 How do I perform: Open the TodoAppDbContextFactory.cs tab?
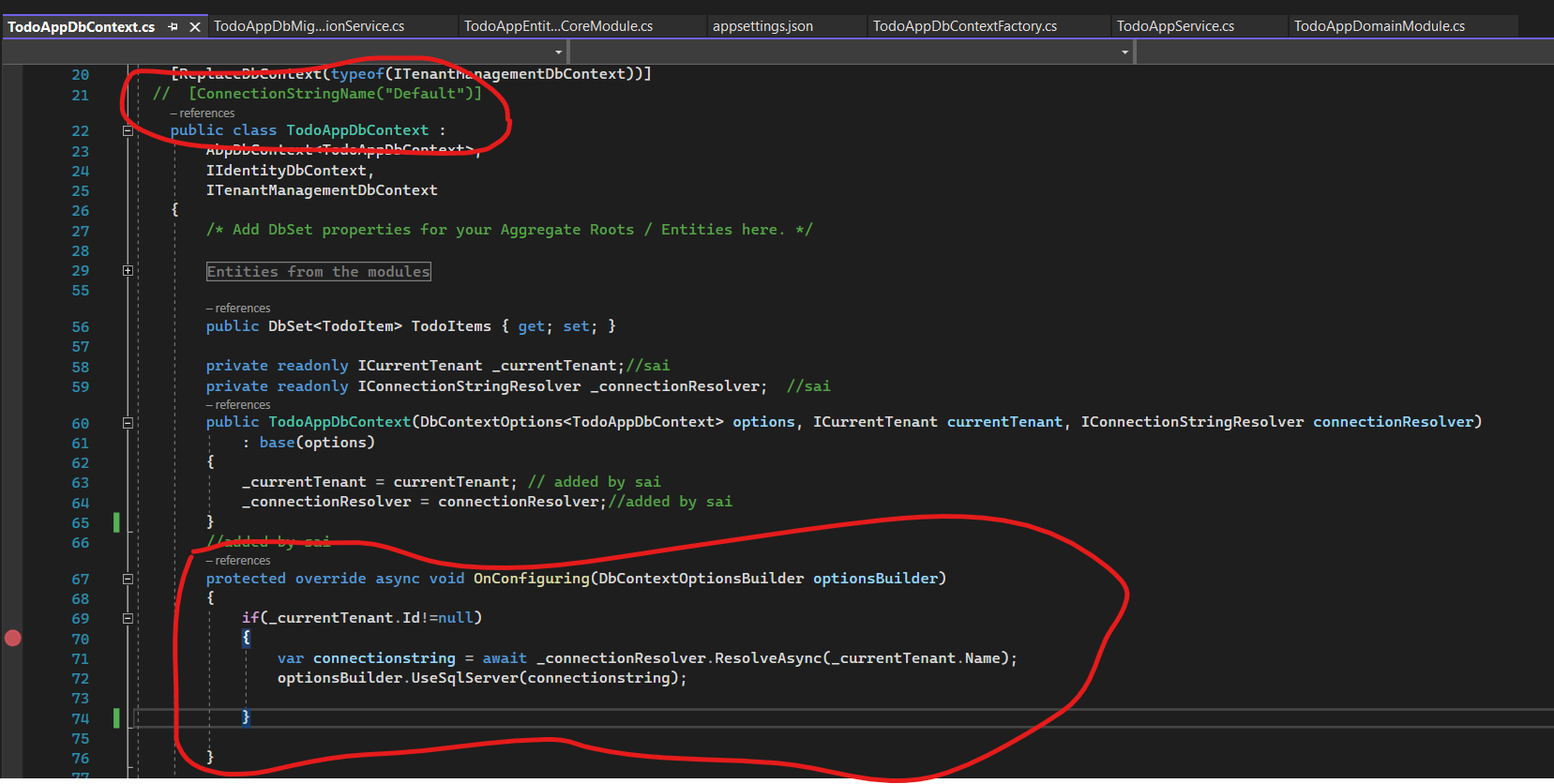pyautogui.click(x=965, y=26)
